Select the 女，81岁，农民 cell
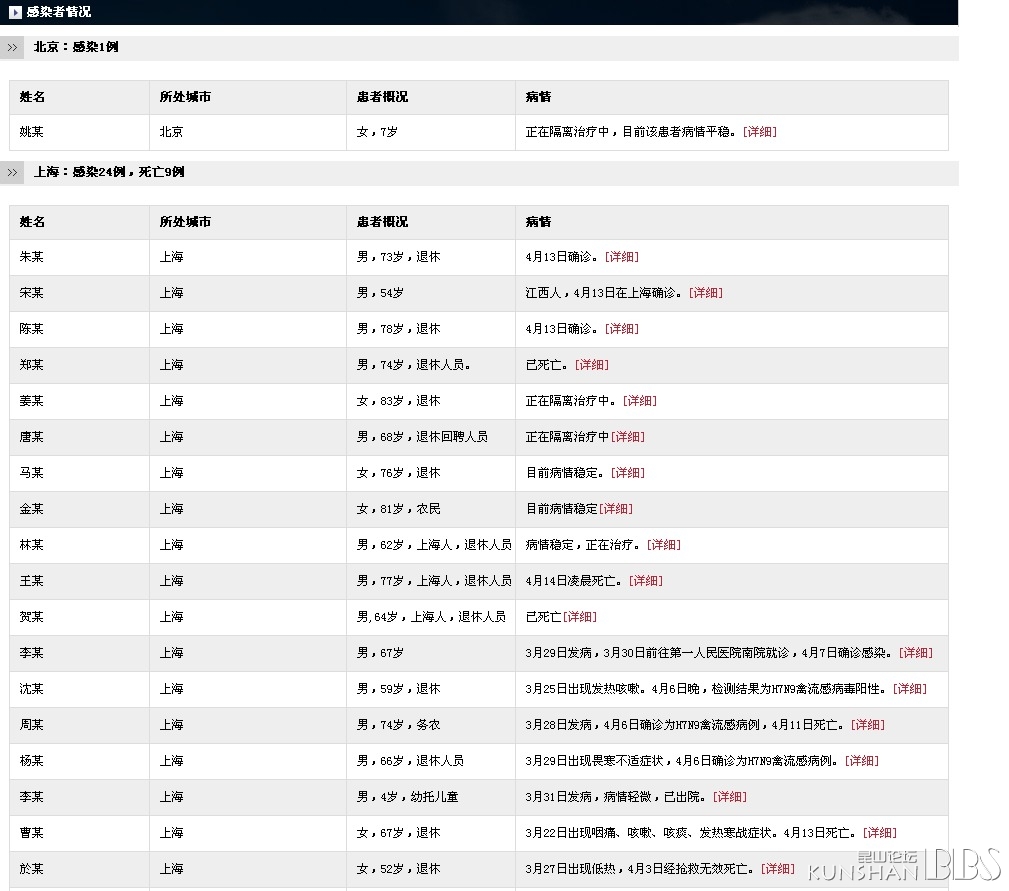Screen dimensions: 1009x891 (x=430, y=509)
